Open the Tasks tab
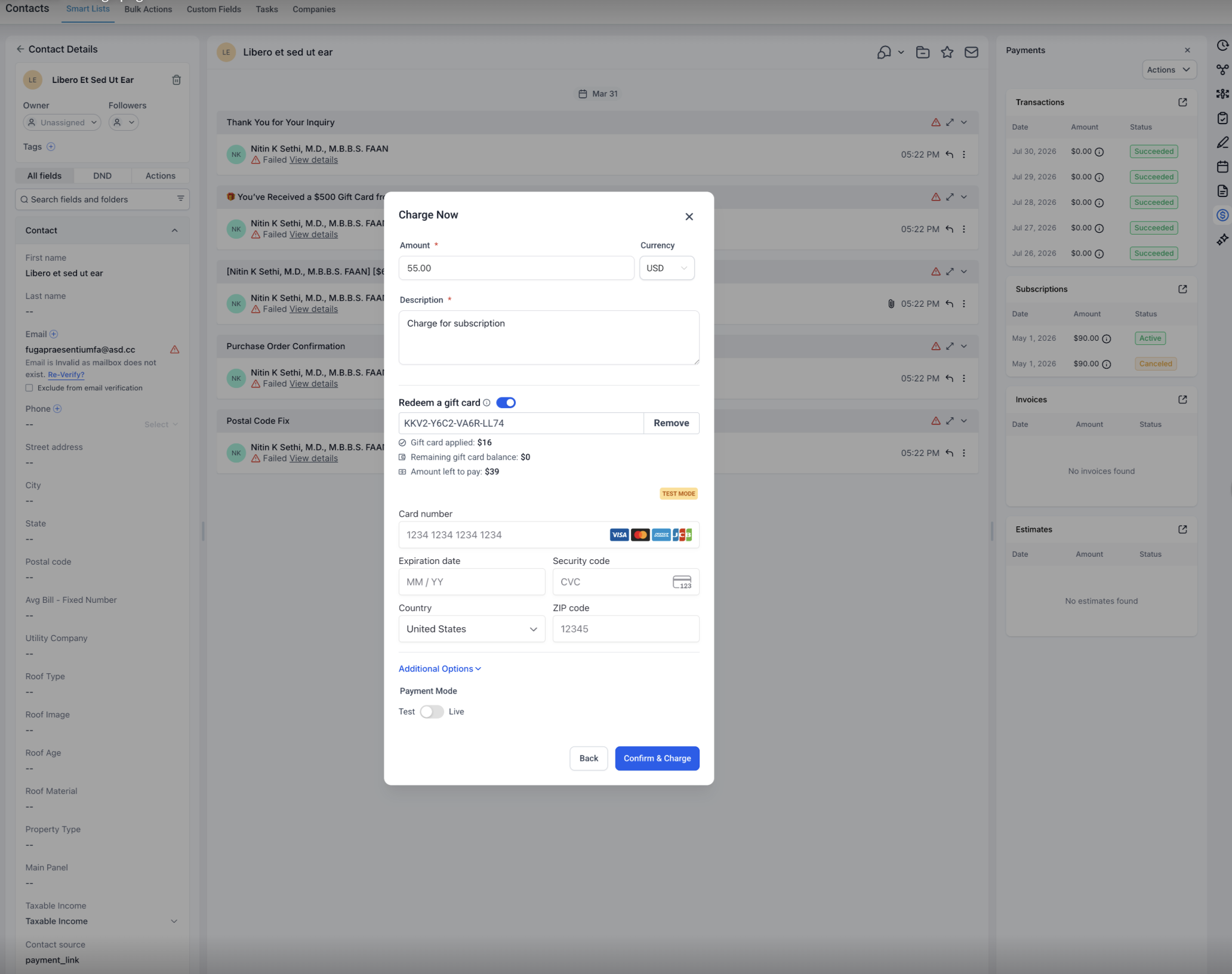 [267, 10]
